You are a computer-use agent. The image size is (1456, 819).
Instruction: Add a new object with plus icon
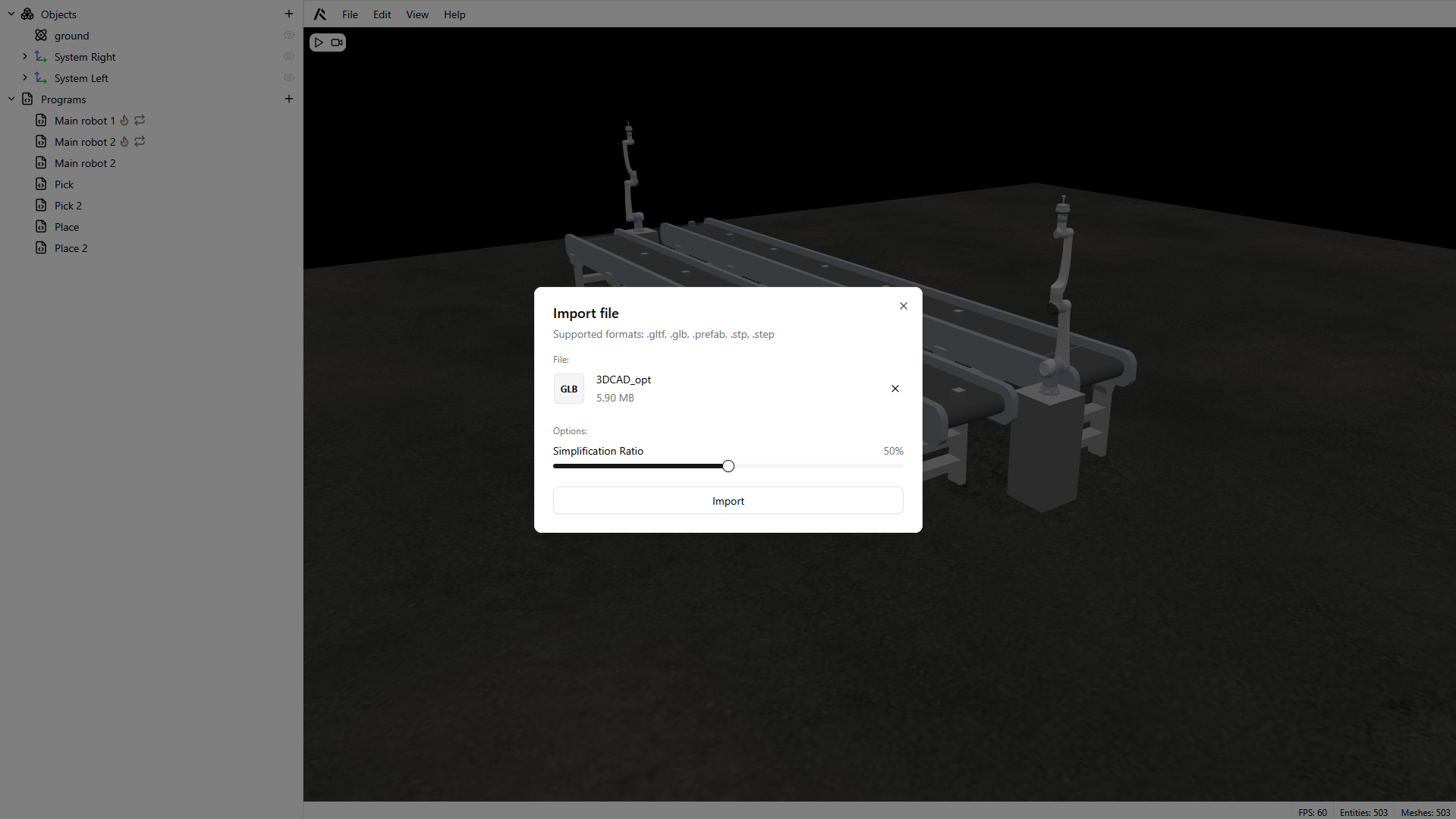[288, 14]
